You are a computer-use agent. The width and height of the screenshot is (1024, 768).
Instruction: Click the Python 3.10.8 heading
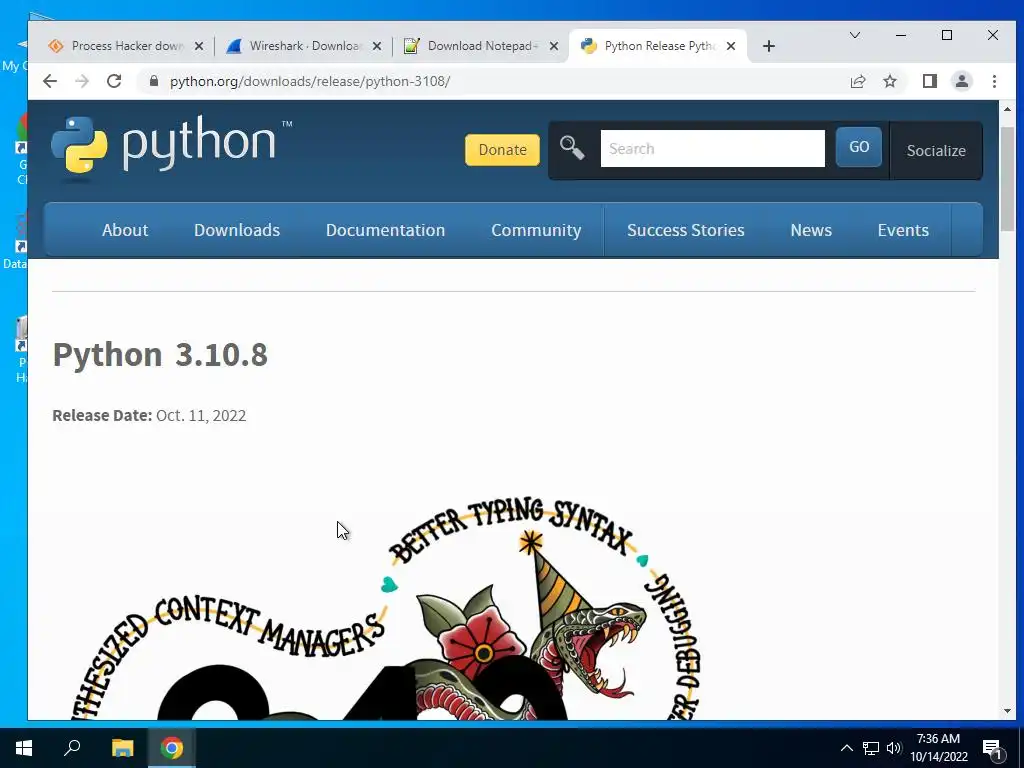(160, 355)
